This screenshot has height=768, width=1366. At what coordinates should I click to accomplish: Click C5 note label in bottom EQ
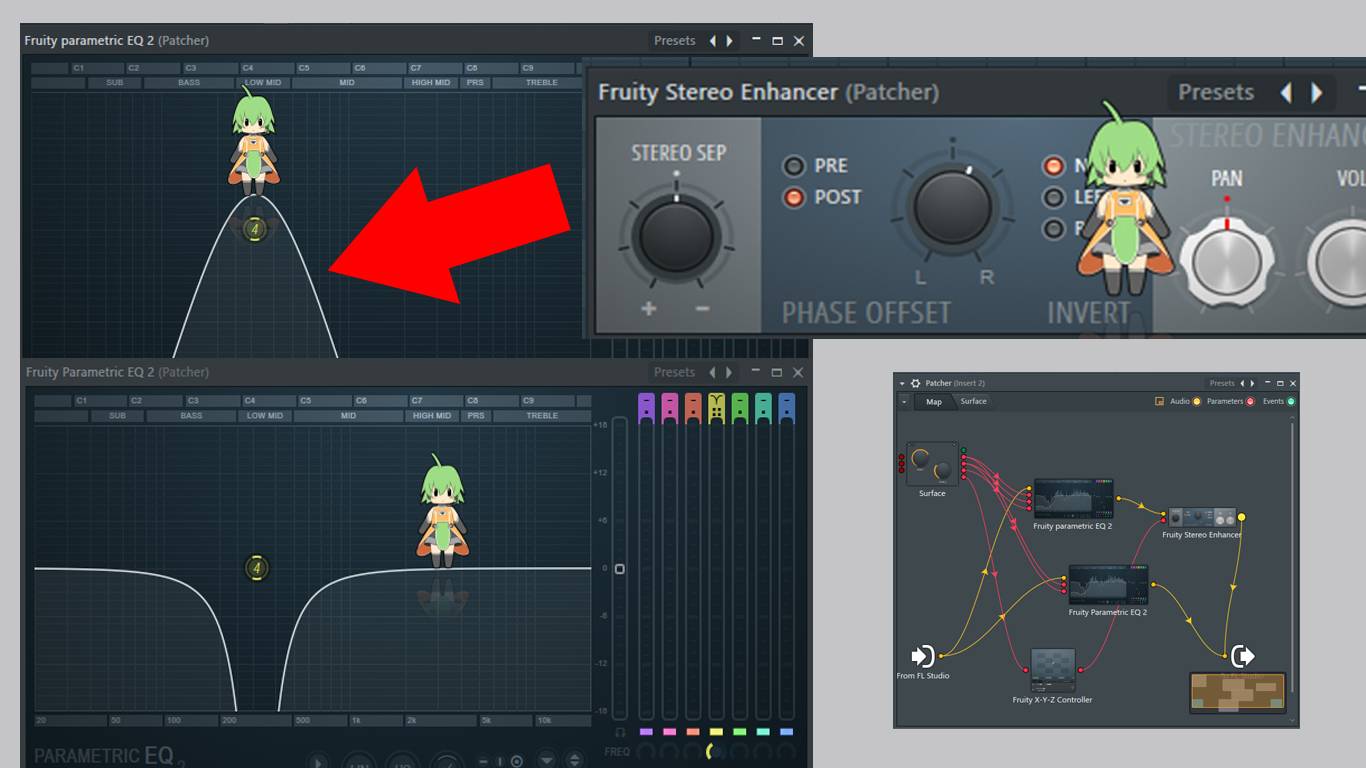pos(306,400)
